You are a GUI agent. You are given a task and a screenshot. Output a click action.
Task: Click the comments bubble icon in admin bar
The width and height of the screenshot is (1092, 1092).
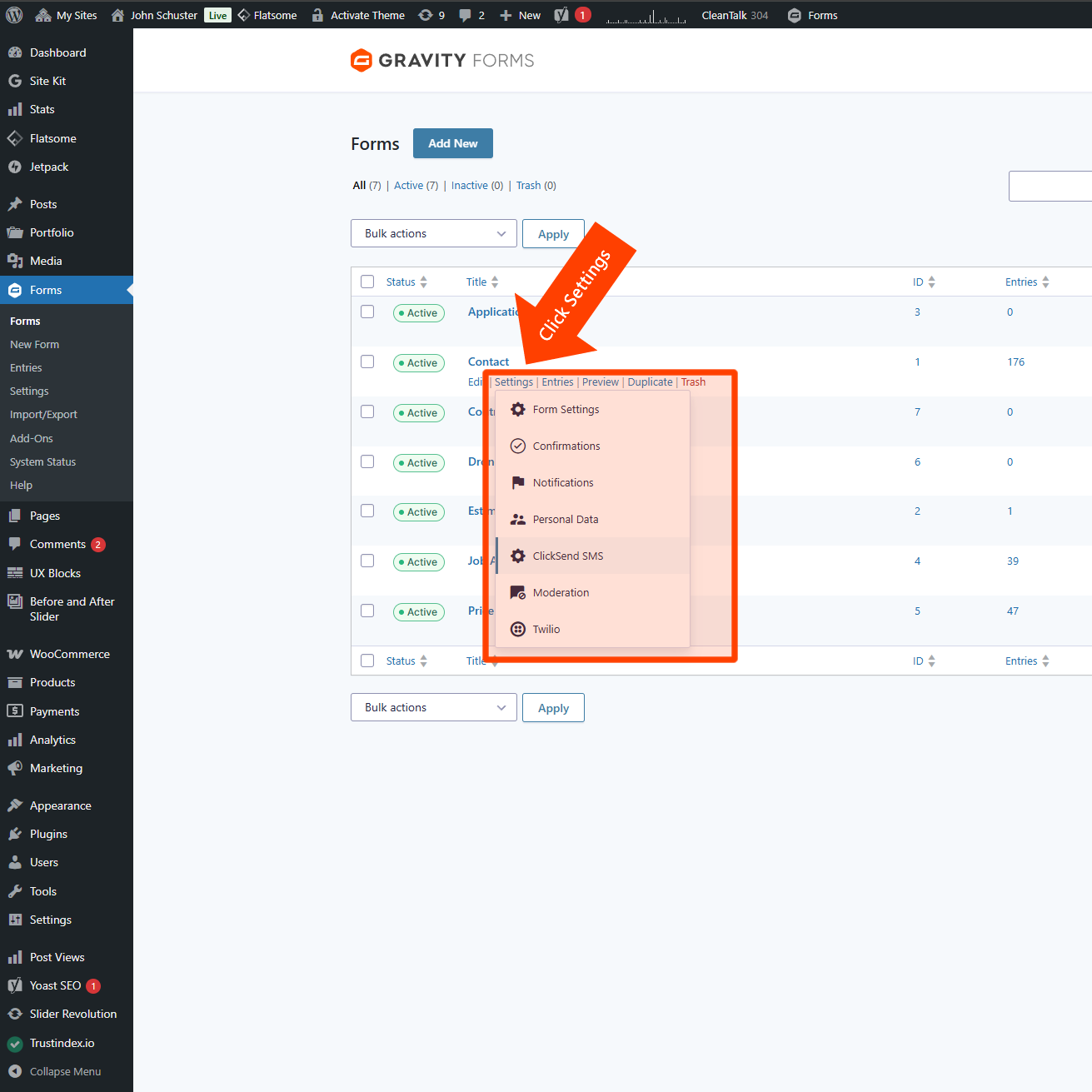pyautogui.click(x=465, y=15)
